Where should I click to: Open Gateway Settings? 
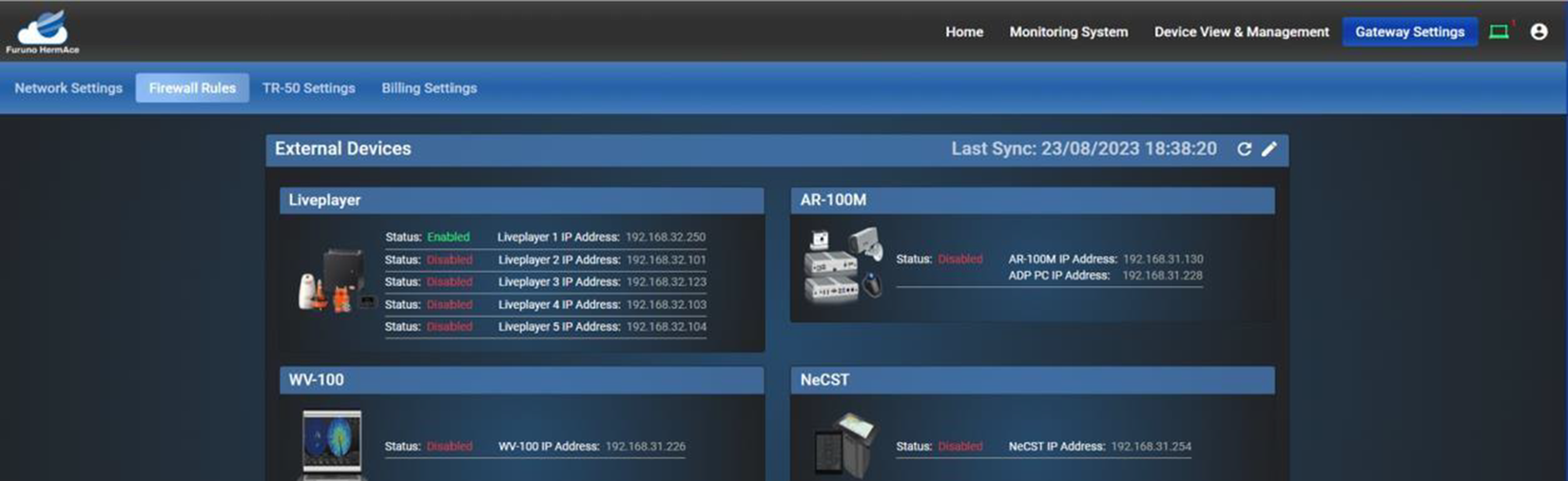click(1410, 31)
